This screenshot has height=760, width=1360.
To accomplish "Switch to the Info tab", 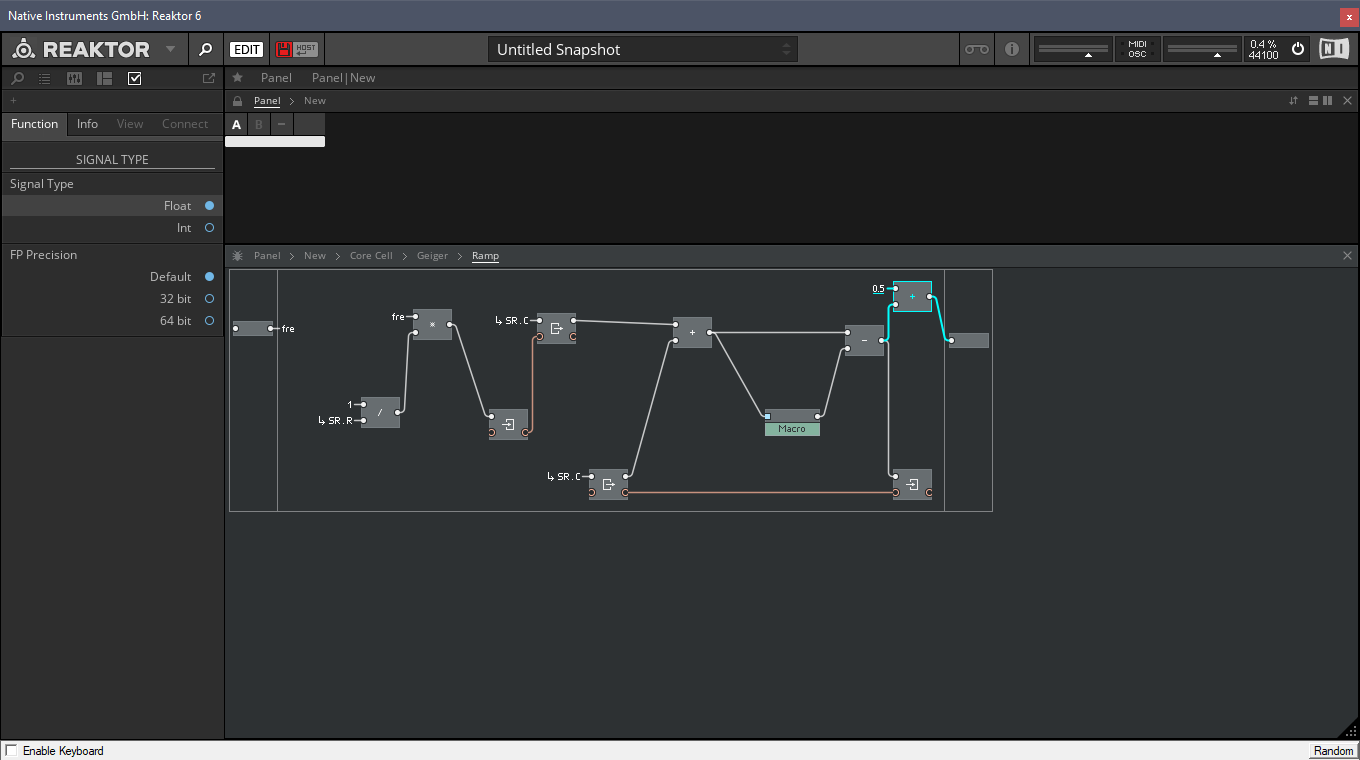I will pyautogui.click(x=87, y=124).
